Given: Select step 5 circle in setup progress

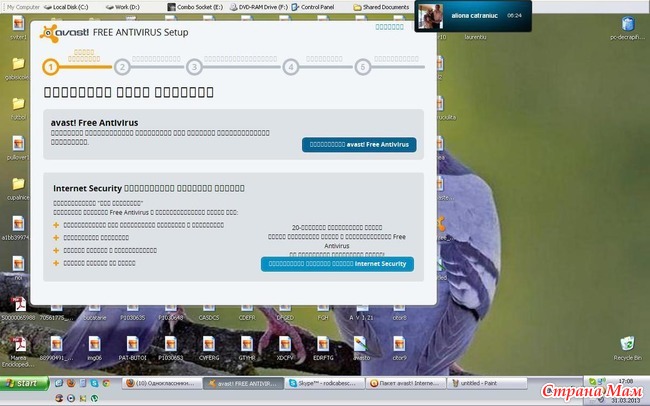Looking at the screenshot, I should pos(363,67).
